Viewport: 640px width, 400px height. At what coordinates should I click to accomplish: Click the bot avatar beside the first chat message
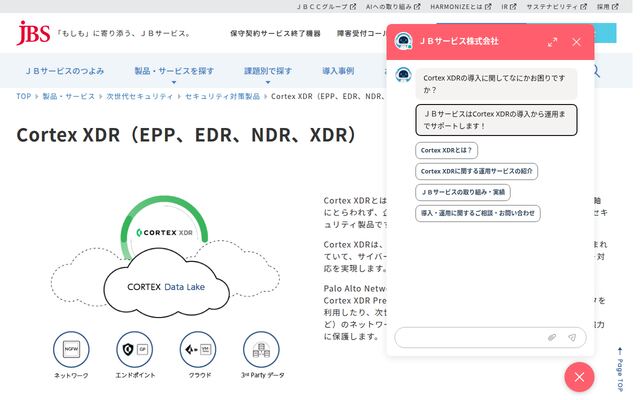[403, 75]
